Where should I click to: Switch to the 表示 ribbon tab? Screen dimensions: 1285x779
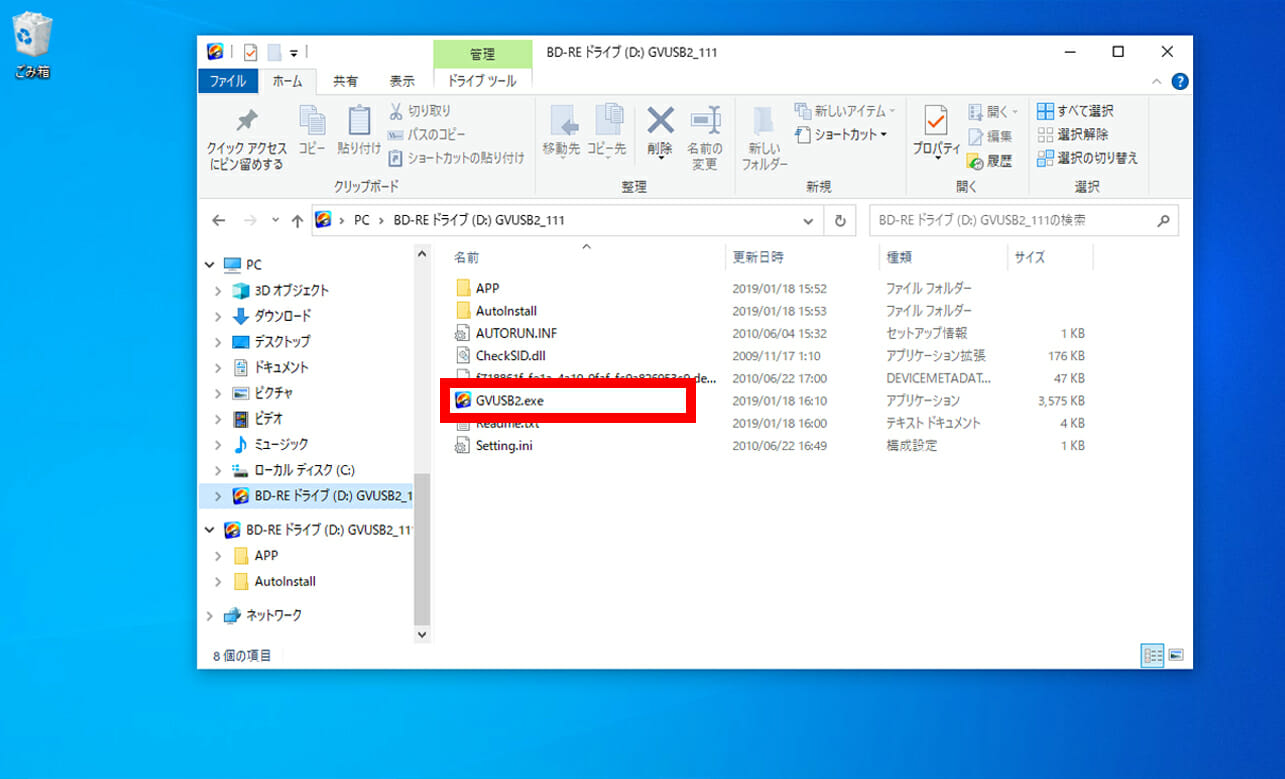[x=402, y=81]
